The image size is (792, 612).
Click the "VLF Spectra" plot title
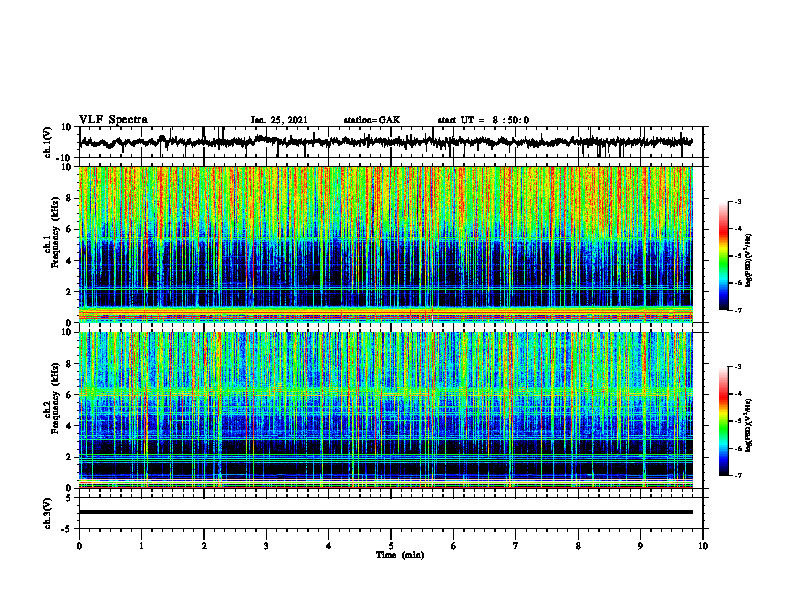point(114,120)
